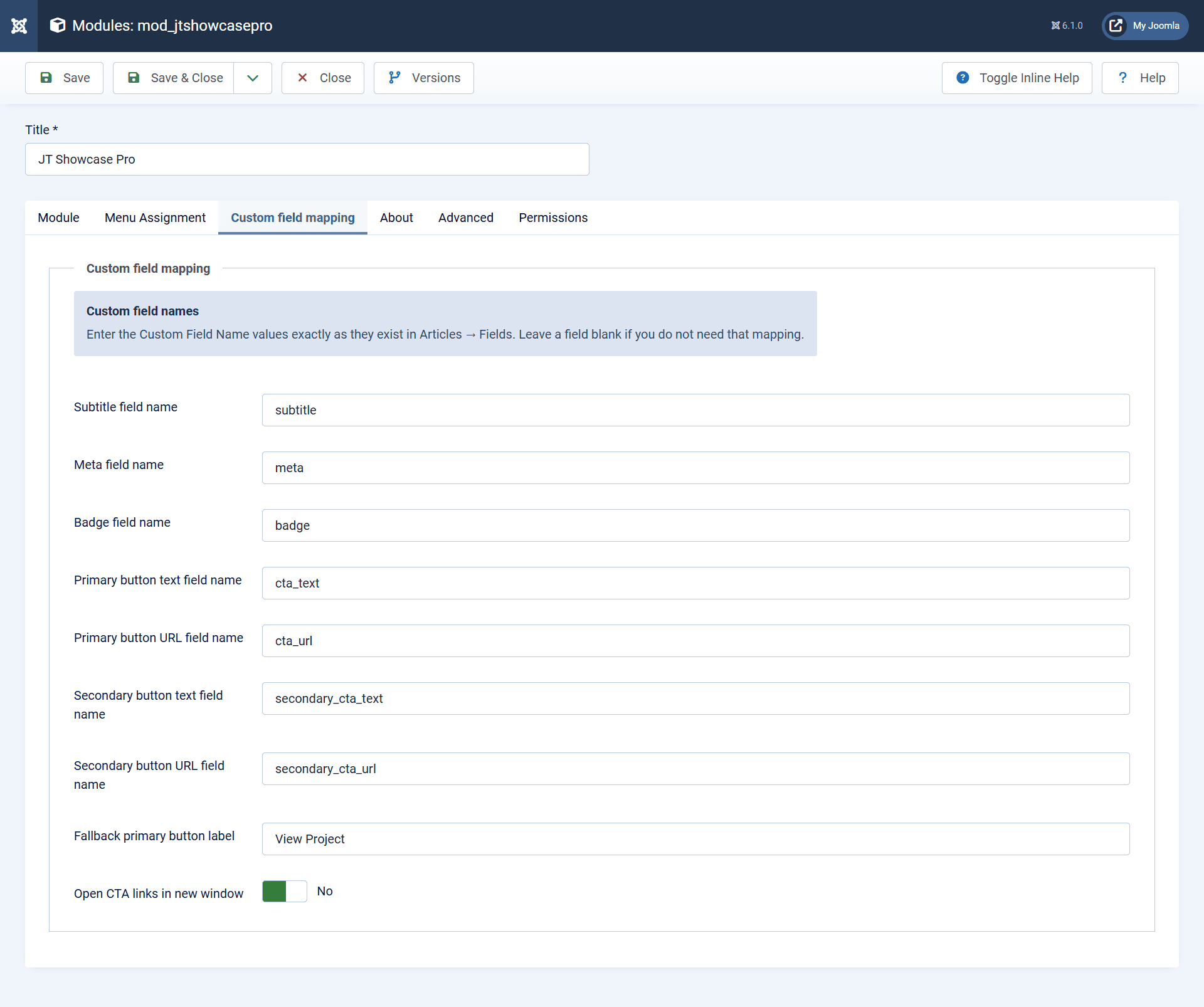Switch to the Module tab
The height and width of the screenshot is (1007, 1204).
58,218
